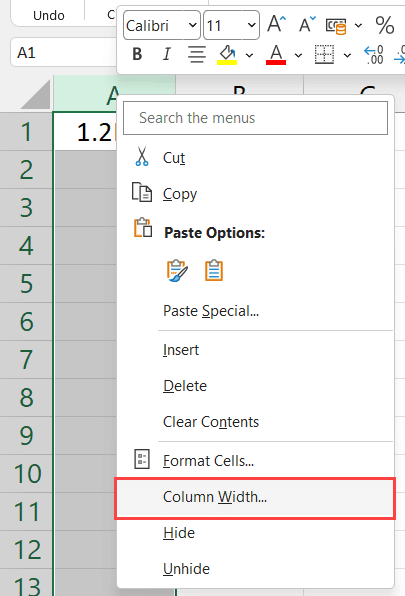Screen dimensions: 405x596
Task: Open Format Cells dialog entry
Action: [x=255, y=461]
